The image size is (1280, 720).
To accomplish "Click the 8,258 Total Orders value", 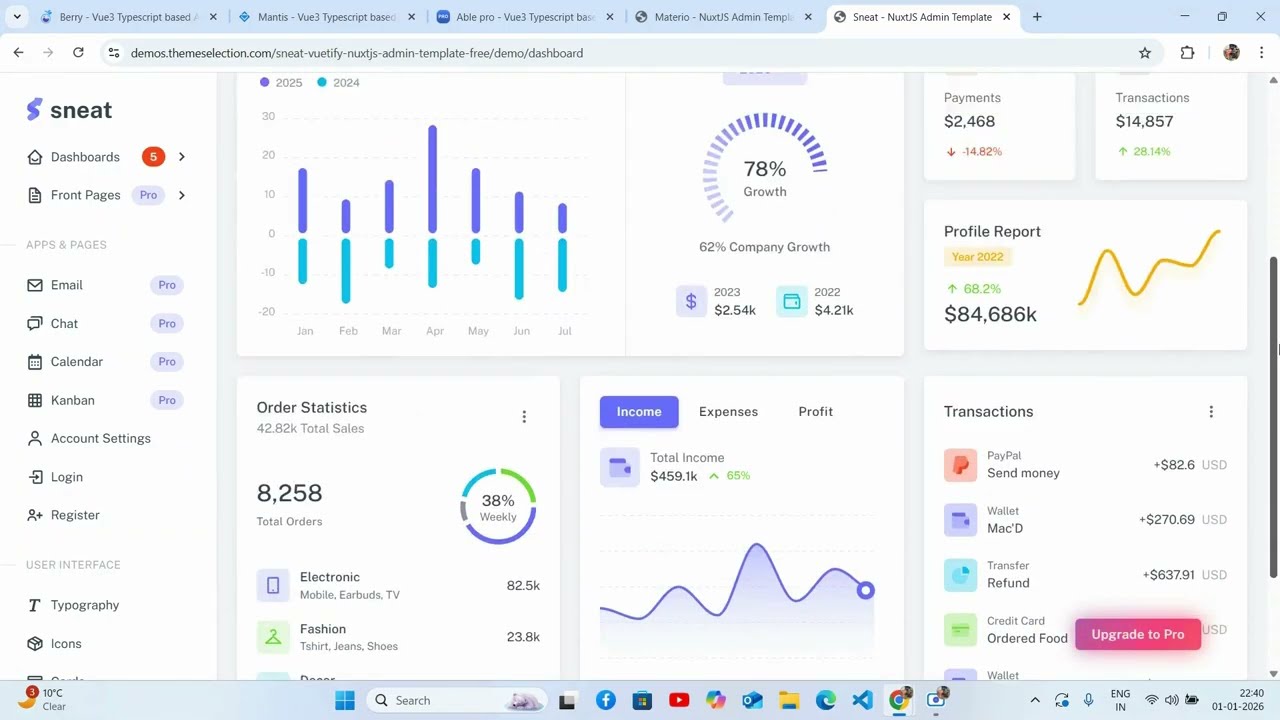I will (x=289, y=493).
